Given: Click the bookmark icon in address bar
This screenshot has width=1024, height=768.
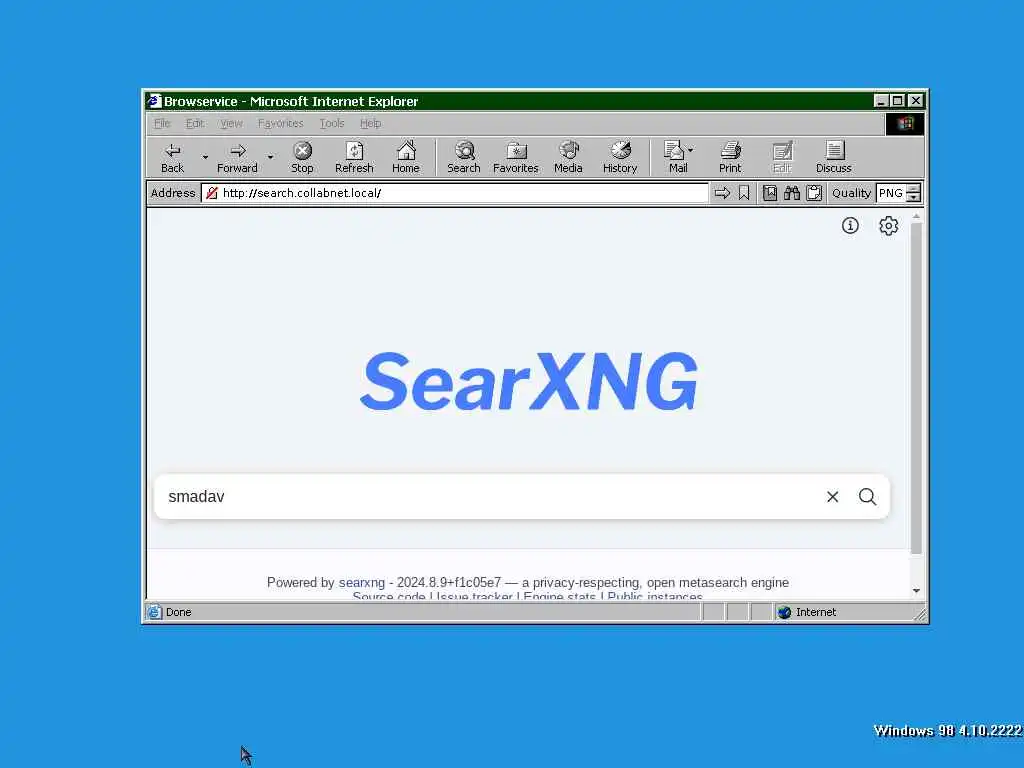Looking at the screenshot, I should tap(744, 193).
